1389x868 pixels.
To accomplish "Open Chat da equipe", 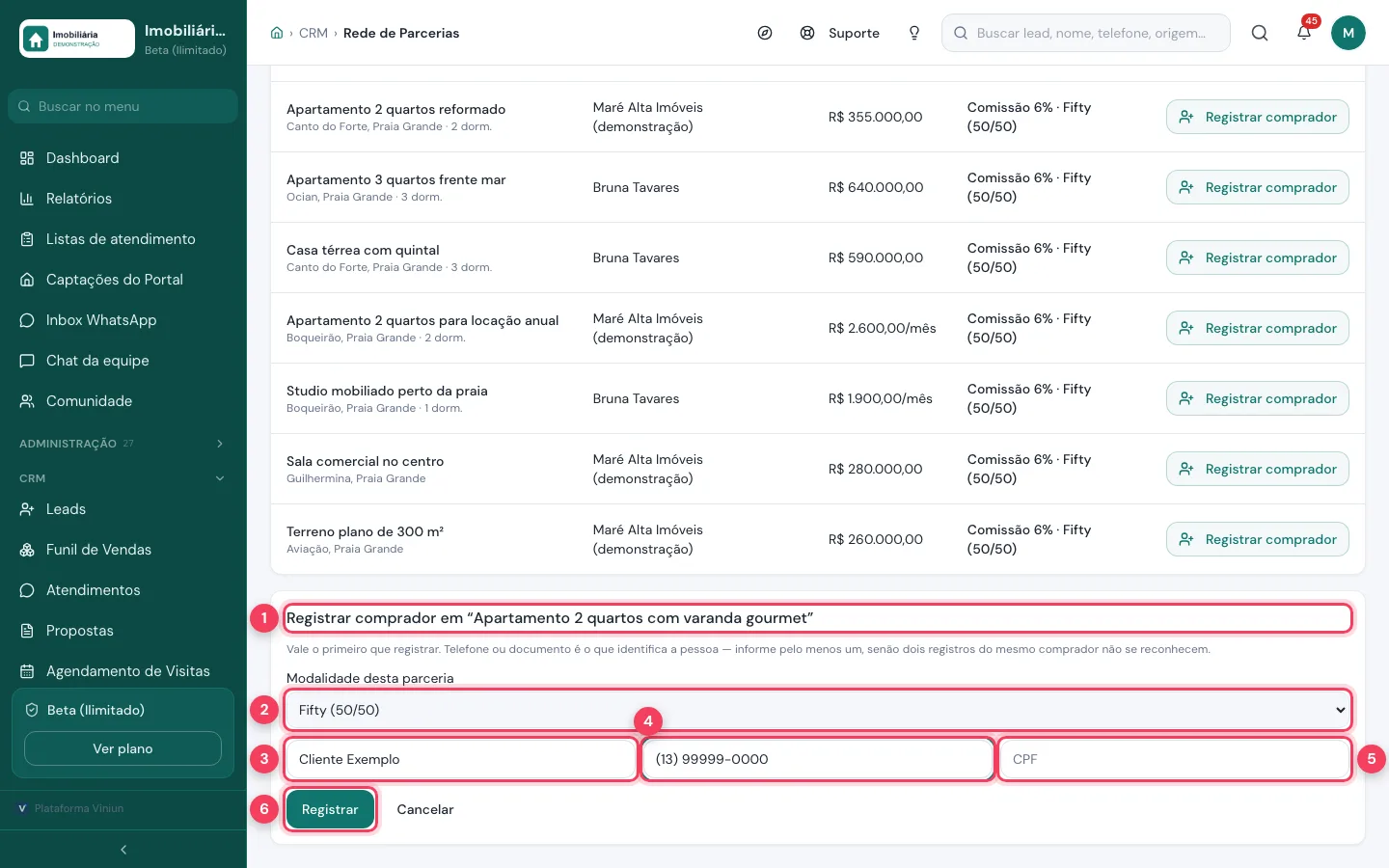I will (123, 361).
